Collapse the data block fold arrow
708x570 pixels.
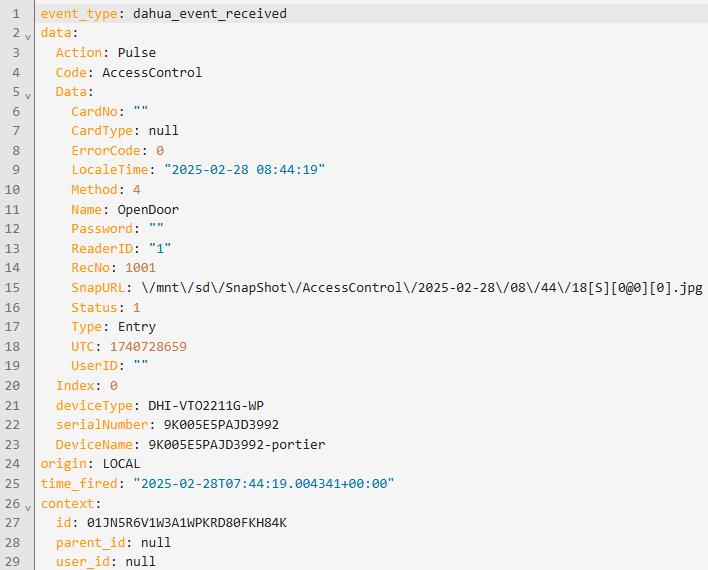(x=28, y=37)
